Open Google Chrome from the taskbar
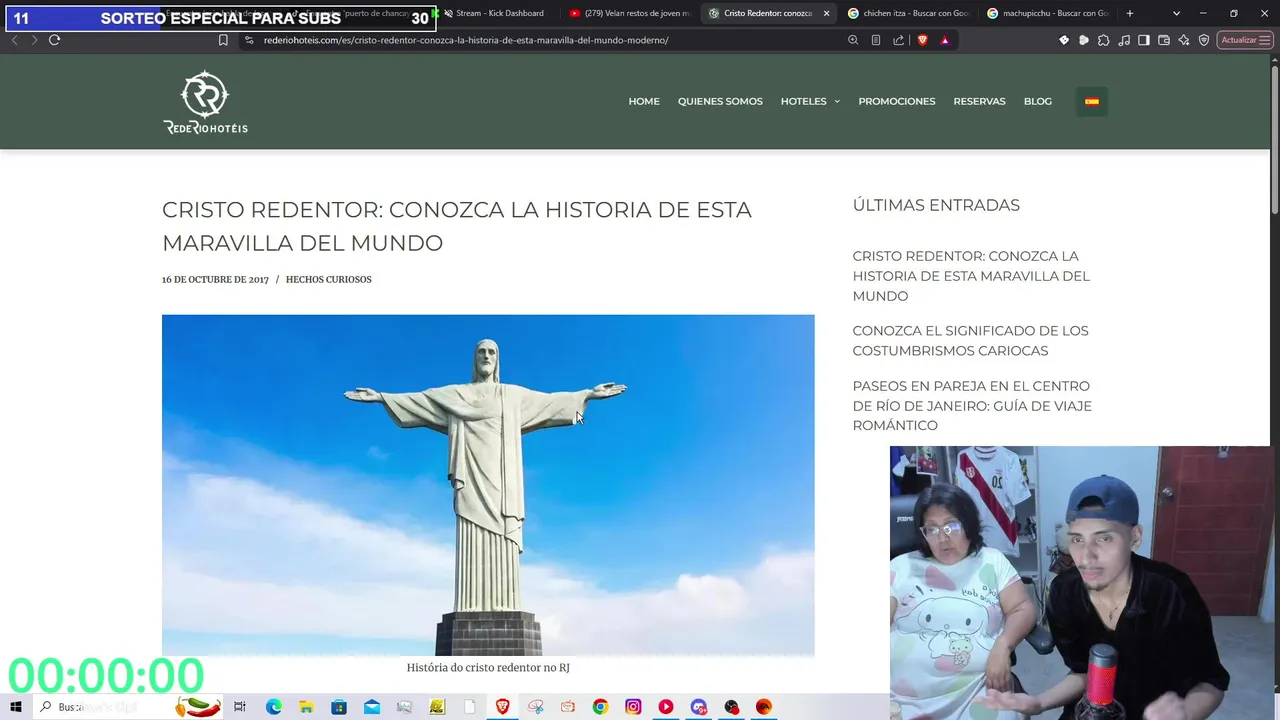Viewport: 1280px width, 720px height. coord(600,707)
